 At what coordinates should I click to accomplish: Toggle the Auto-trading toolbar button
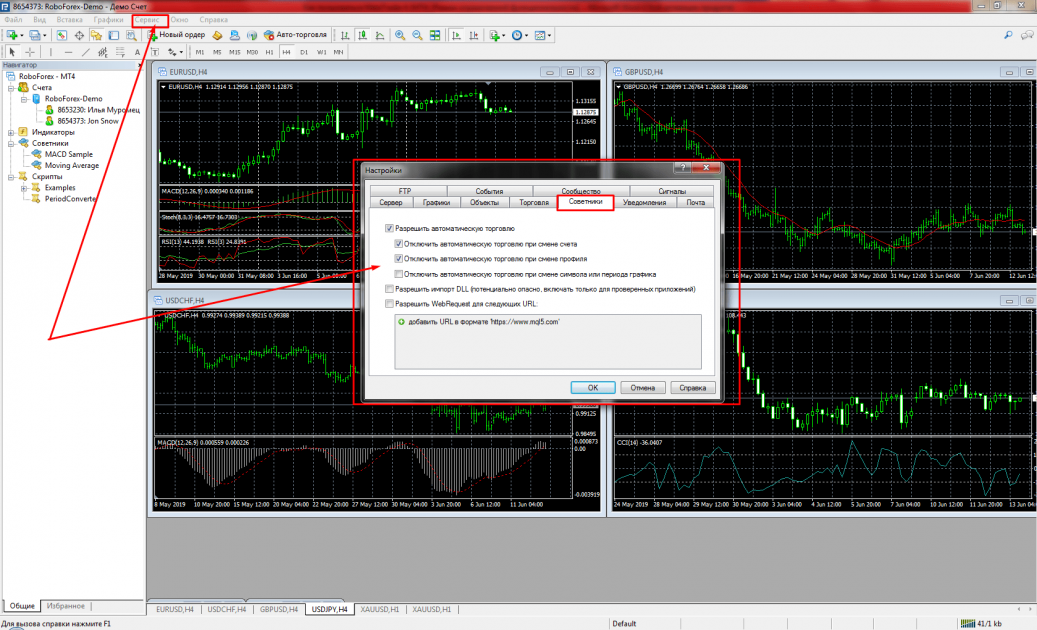click(295, 35)
